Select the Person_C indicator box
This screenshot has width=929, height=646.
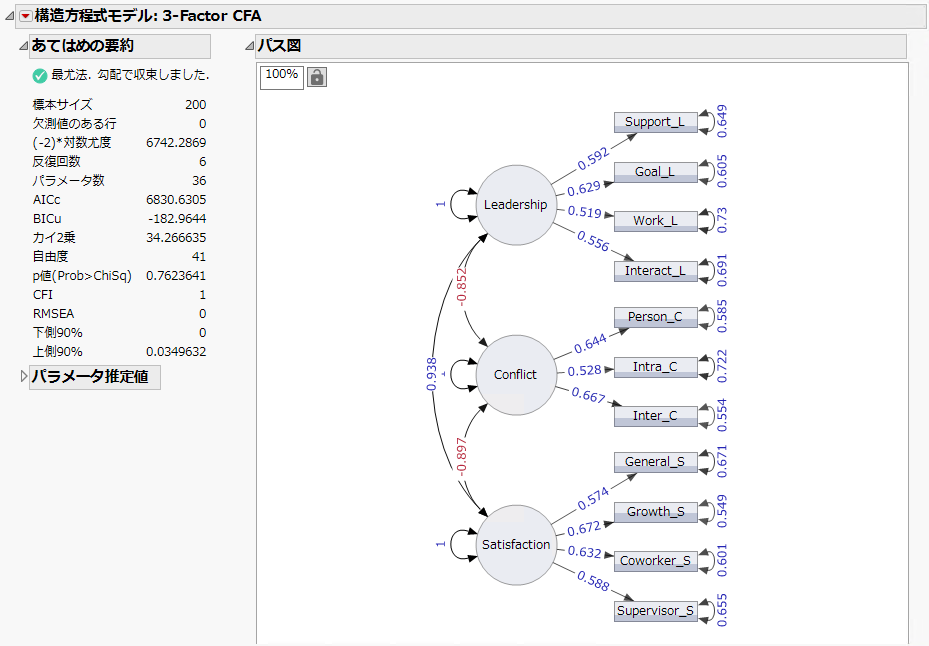click(x=655, y=317)
